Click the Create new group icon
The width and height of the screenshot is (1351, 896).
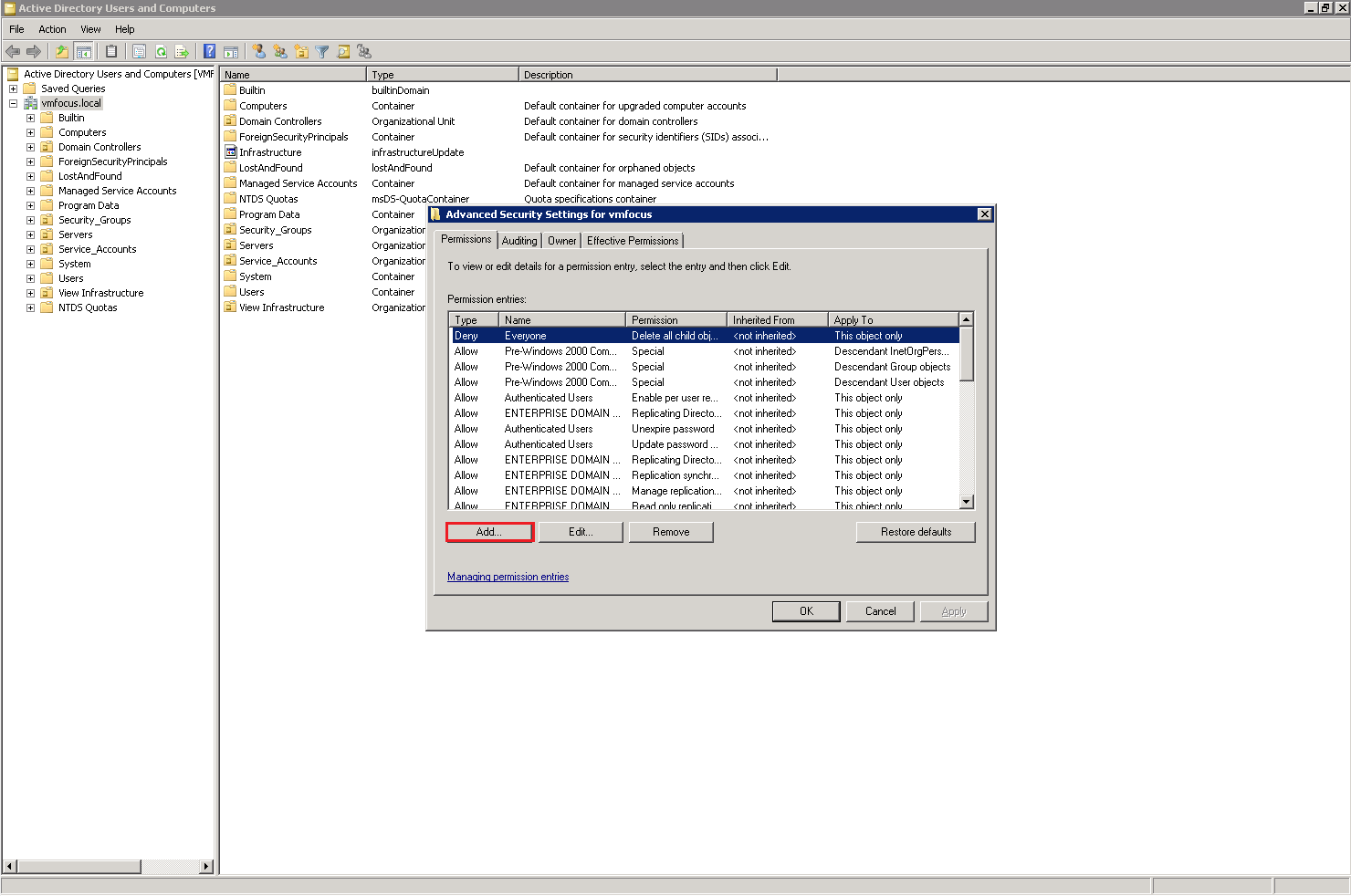pos(280,52)
